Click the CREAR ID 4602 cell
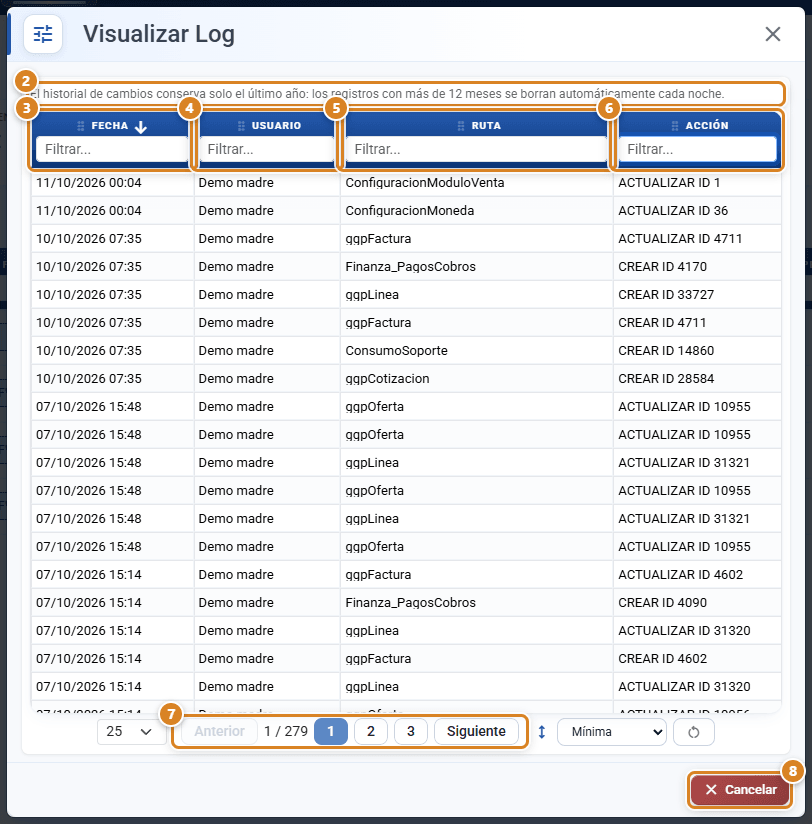This screenshot has height=824, width=812. coord(697,659)
